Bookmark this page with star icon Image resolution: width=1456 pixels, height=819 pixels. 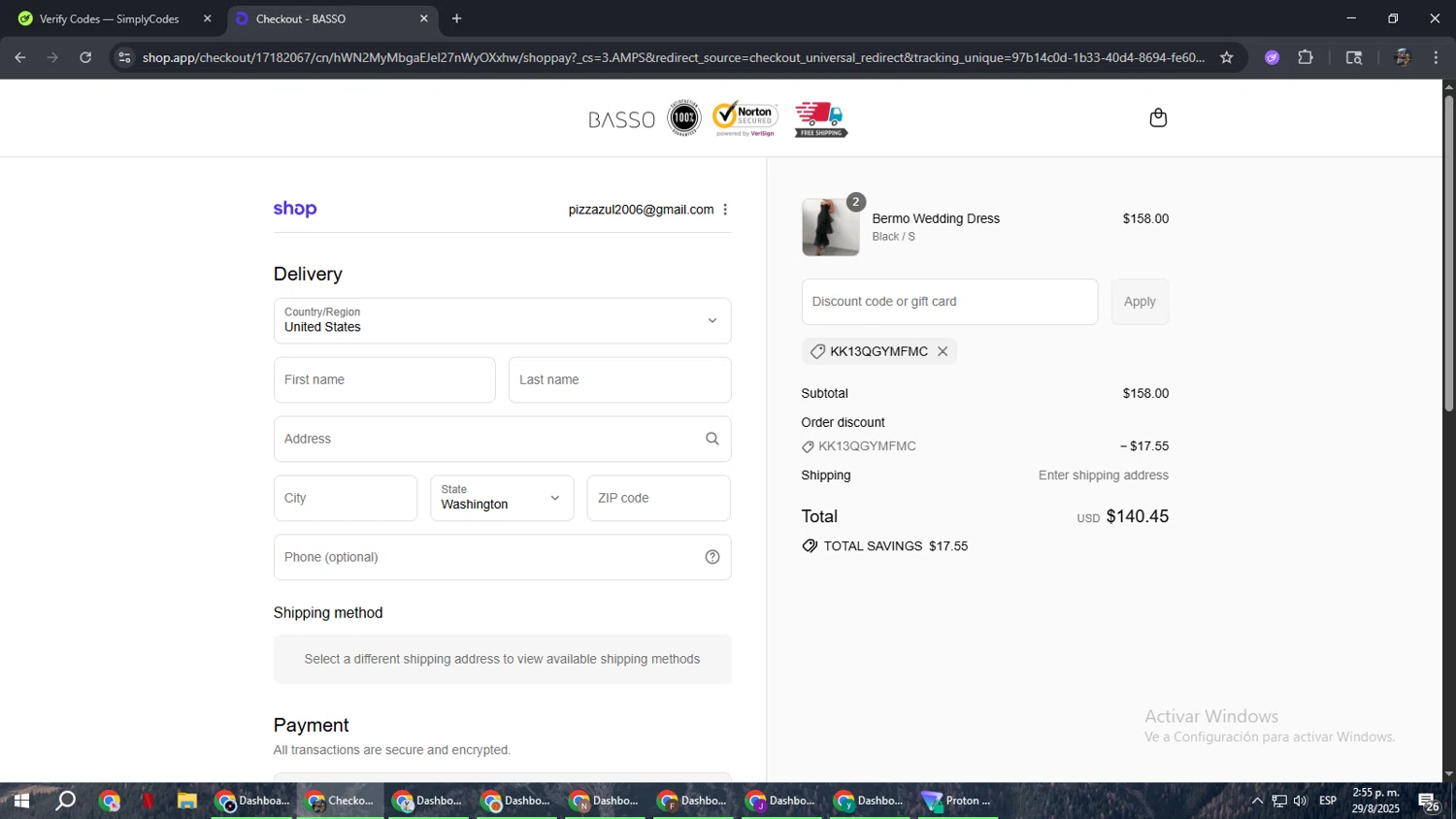(x=1227, y=57)
